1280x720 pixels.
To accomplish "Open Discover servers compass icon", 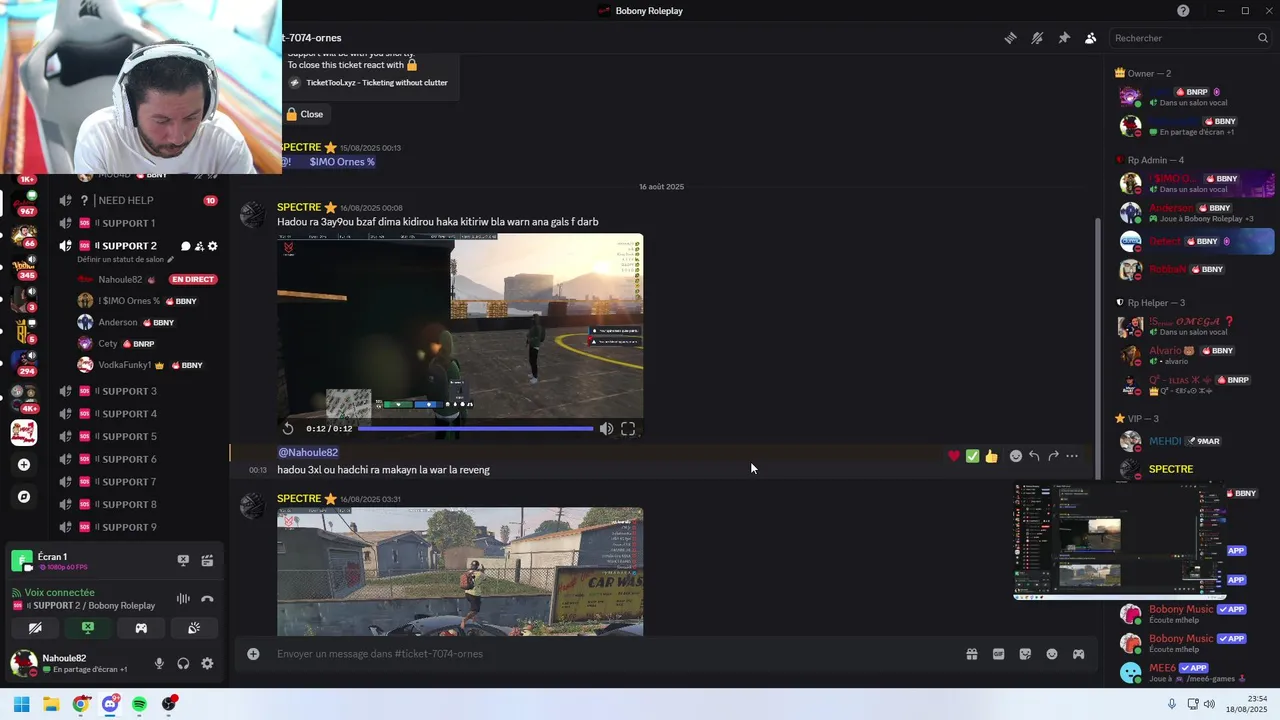I will 24,497.
